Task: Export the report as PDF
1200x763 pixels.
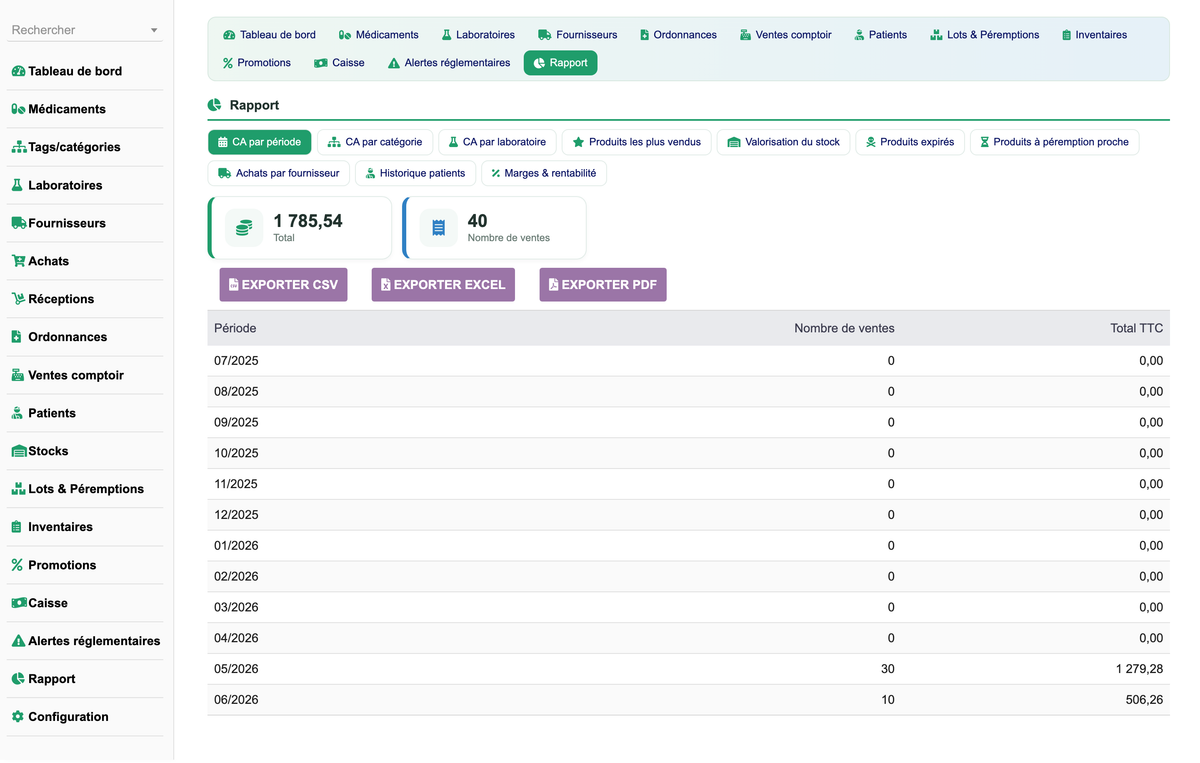Action: click(x=603, y=285)
